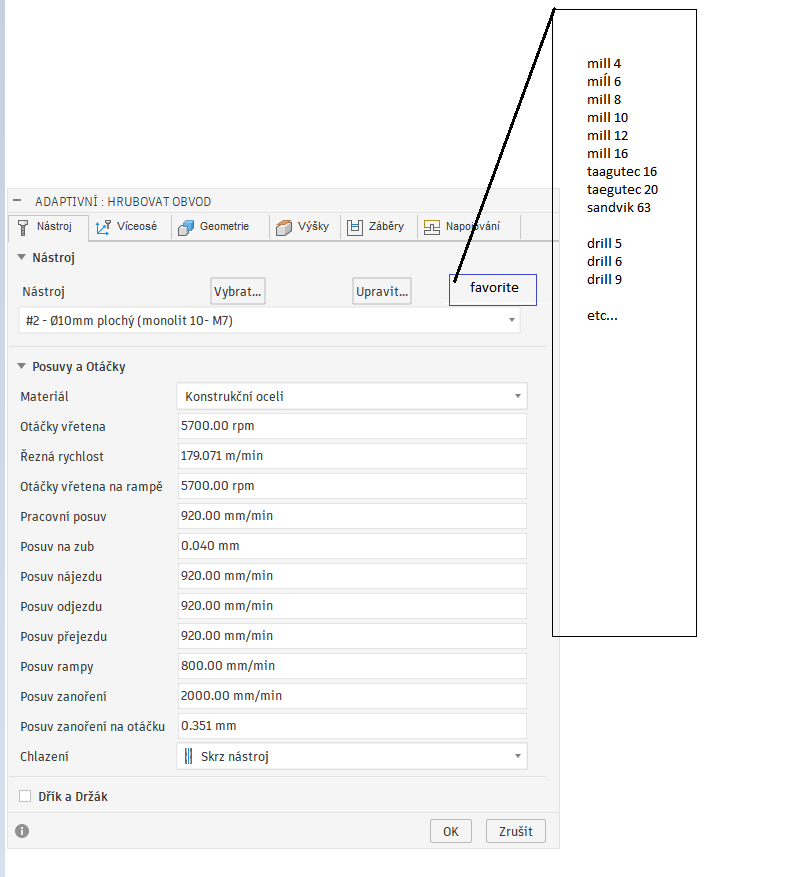Open the tool selection dropdown list
The image size is (798, 877).
click(269, 320)
